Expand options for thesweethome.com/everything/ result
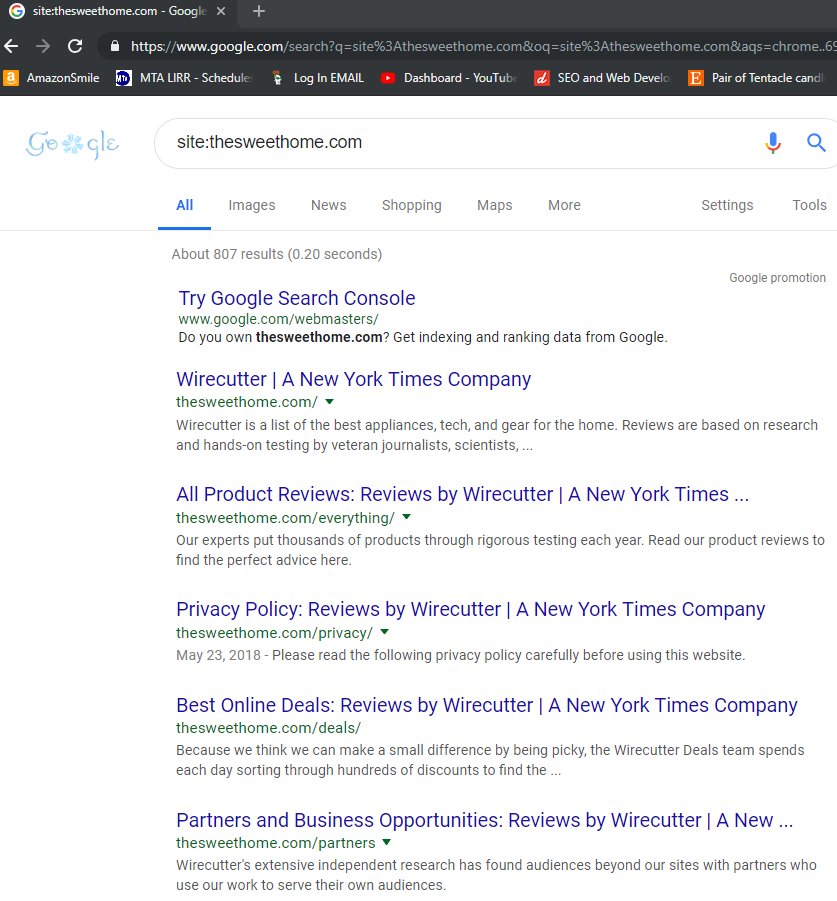837x901 pixels. pos(406,518)
